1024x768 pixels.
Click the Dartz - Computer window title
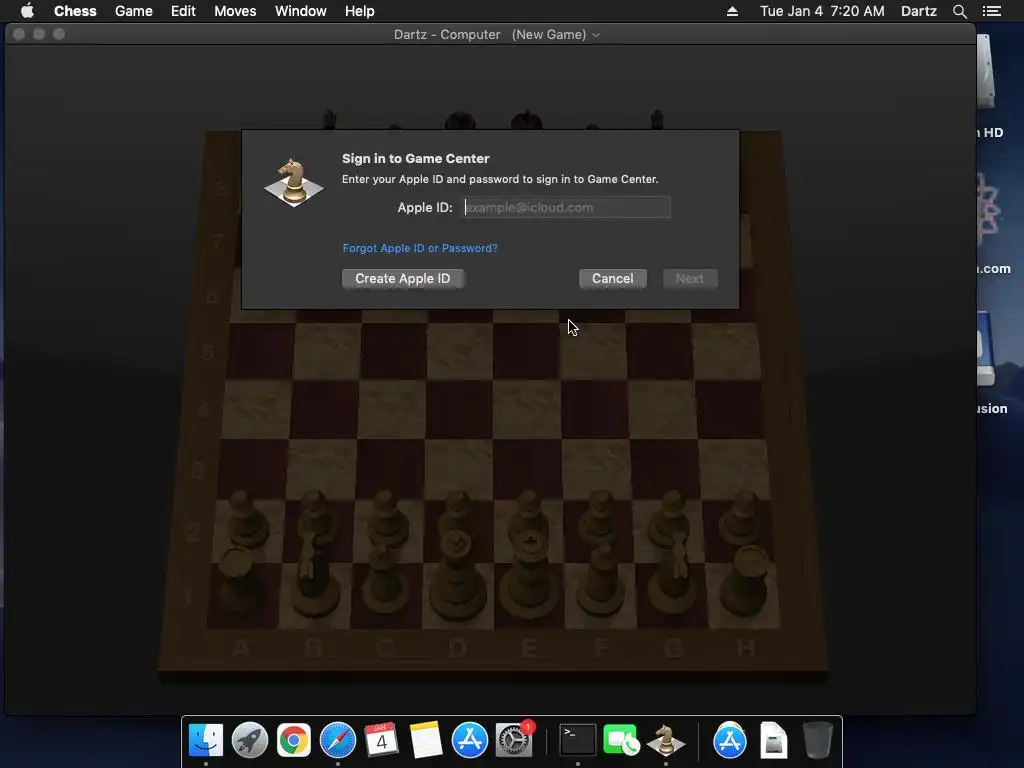pyautogui.click(x=447, y=35)
